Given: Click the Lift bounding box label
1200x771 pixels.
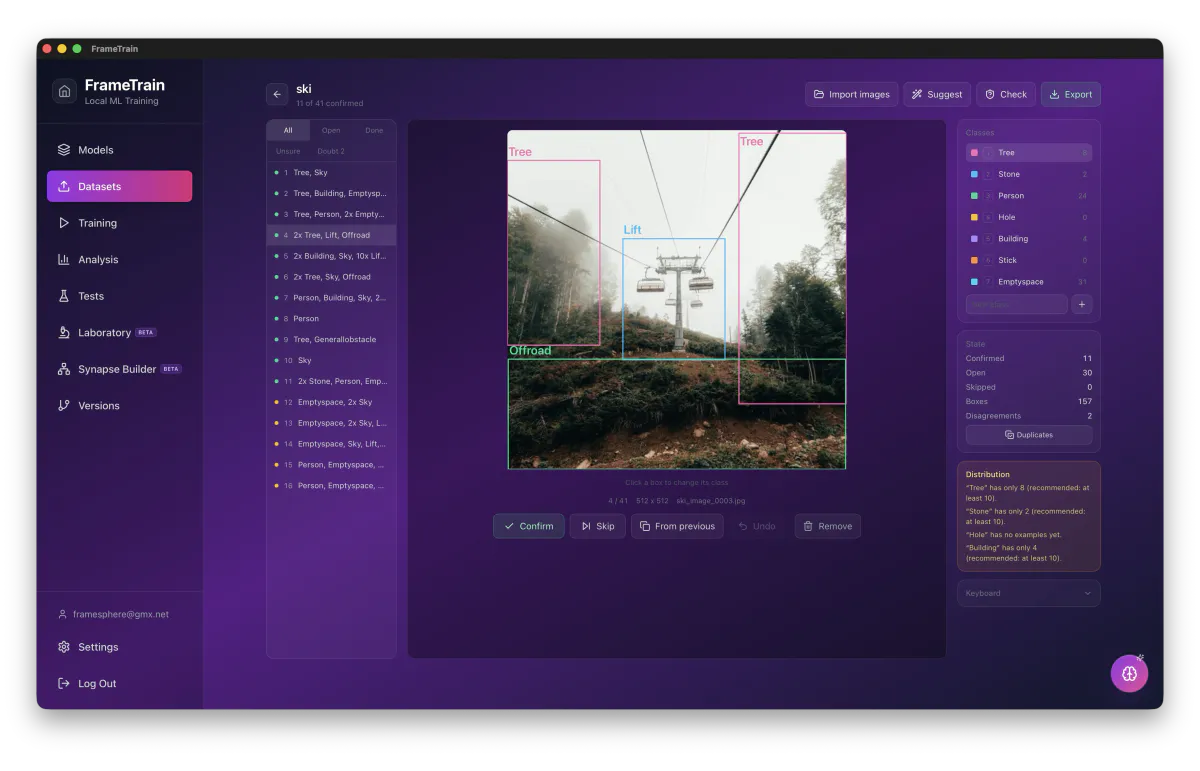Looking at the screenshot, I should [632, 230].
